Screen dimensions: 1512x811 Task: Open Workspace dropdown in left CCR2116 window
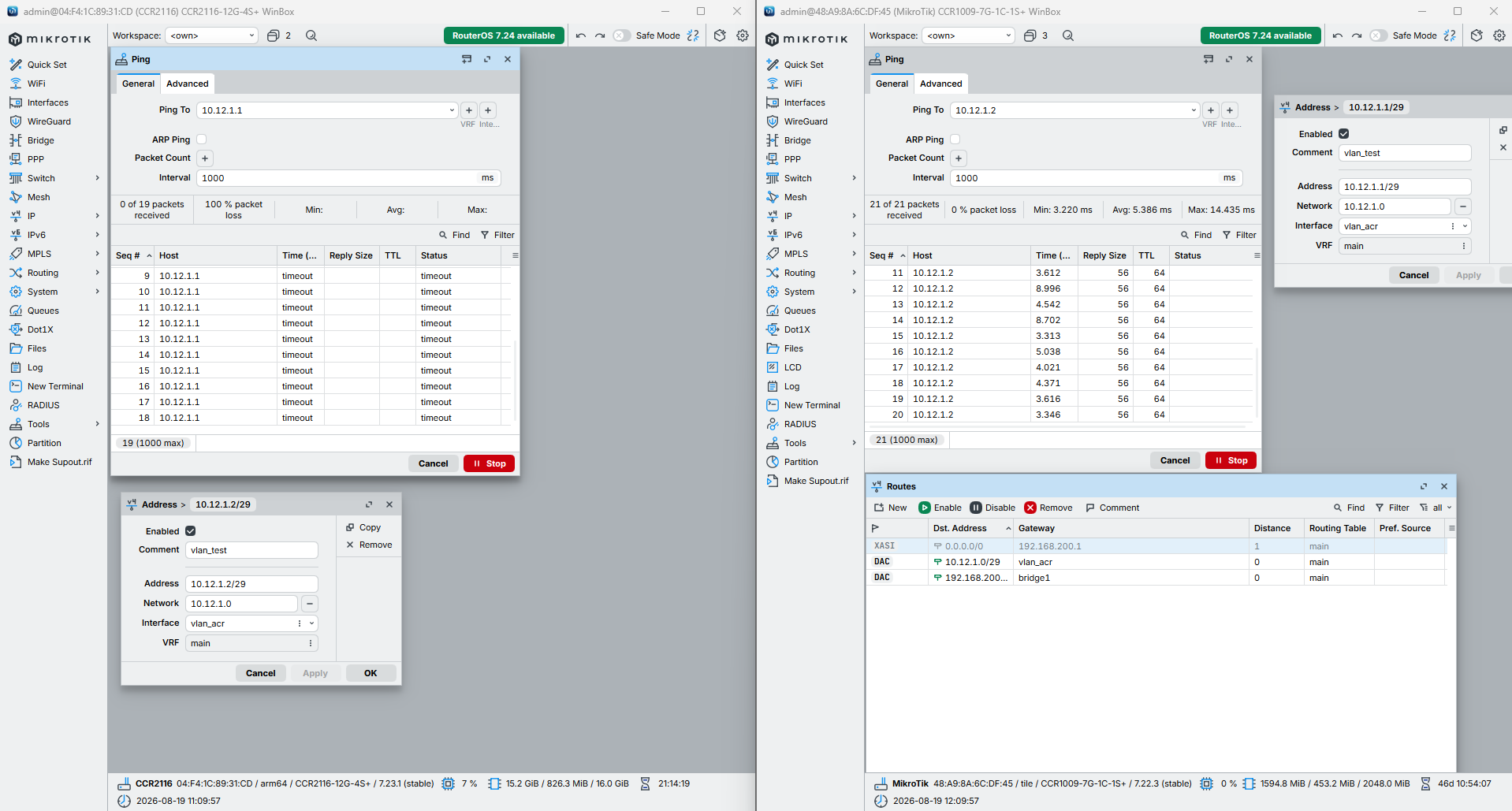click(x=211, y=35)
